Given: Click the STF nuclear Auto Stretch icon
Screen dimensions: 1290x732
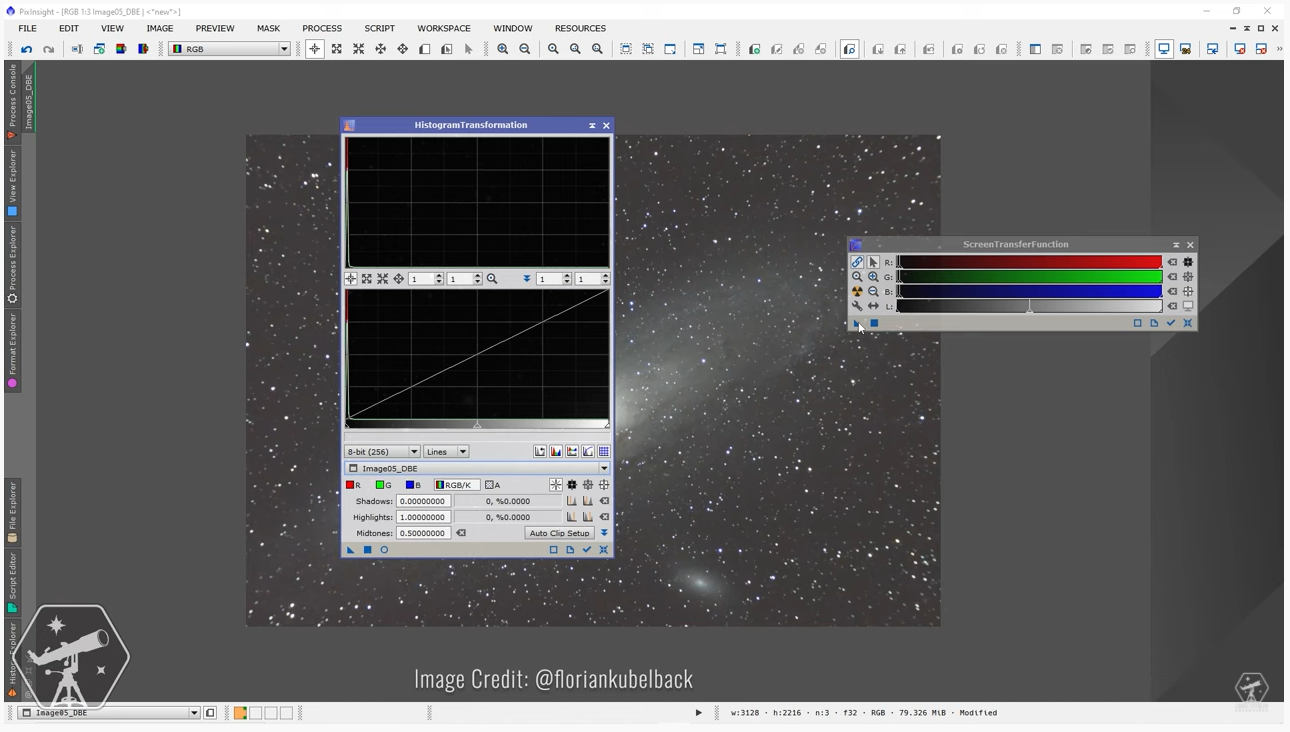Looking at the screenshot, I should point(857,292).
